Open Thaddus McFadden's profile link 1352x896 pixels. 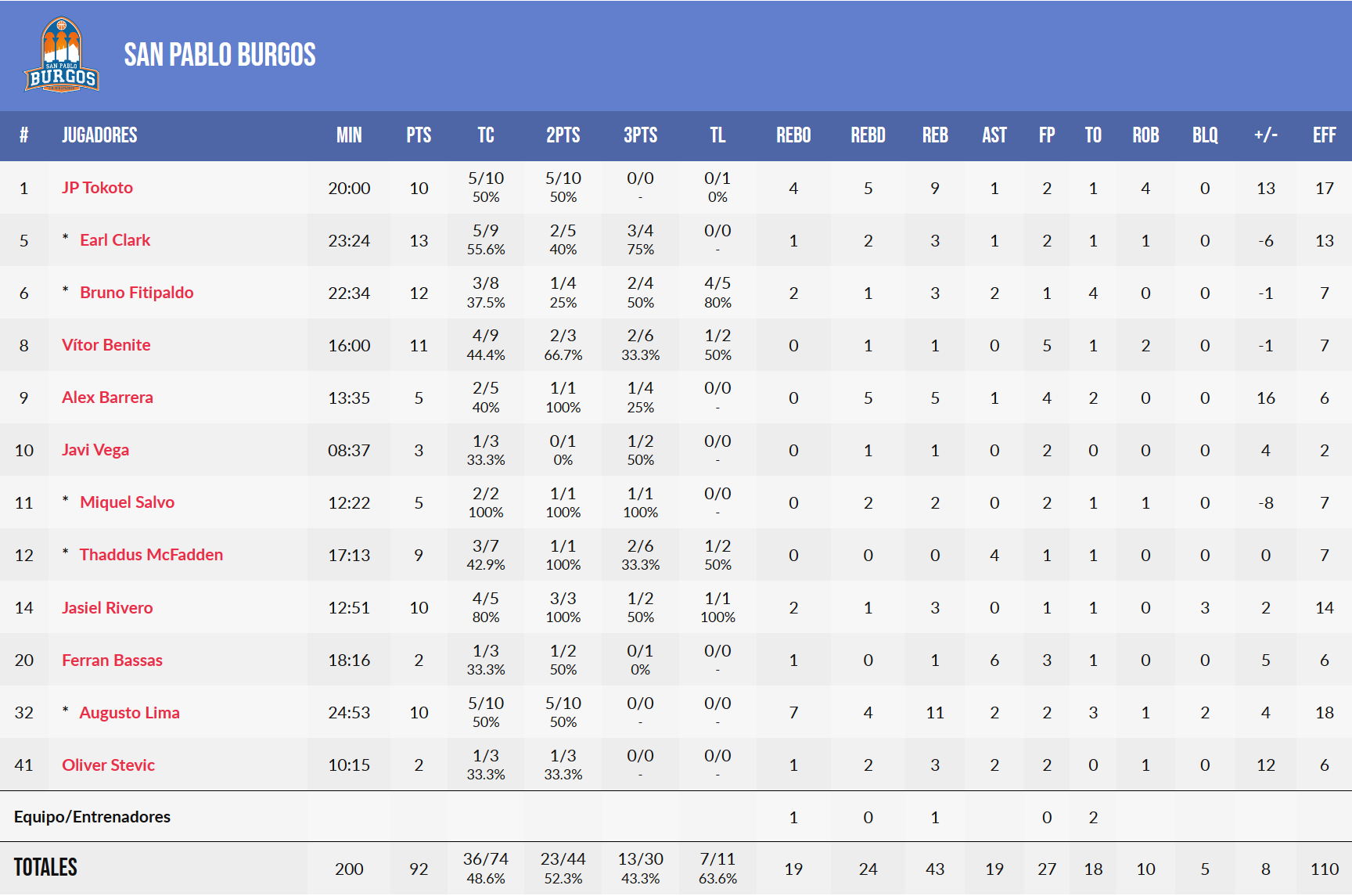(151, 555)
